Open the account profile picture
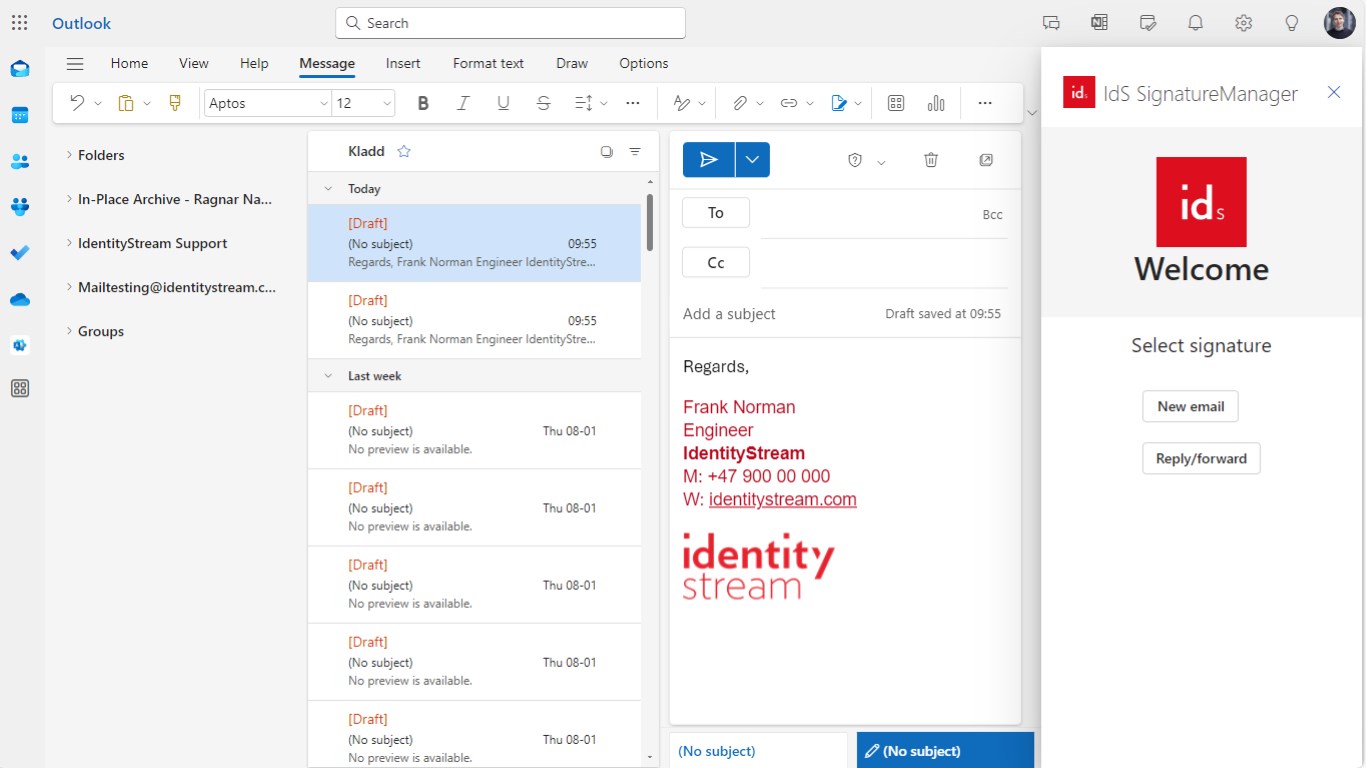This screenshot has width=1366, height=768. [x=1340, y=23]
